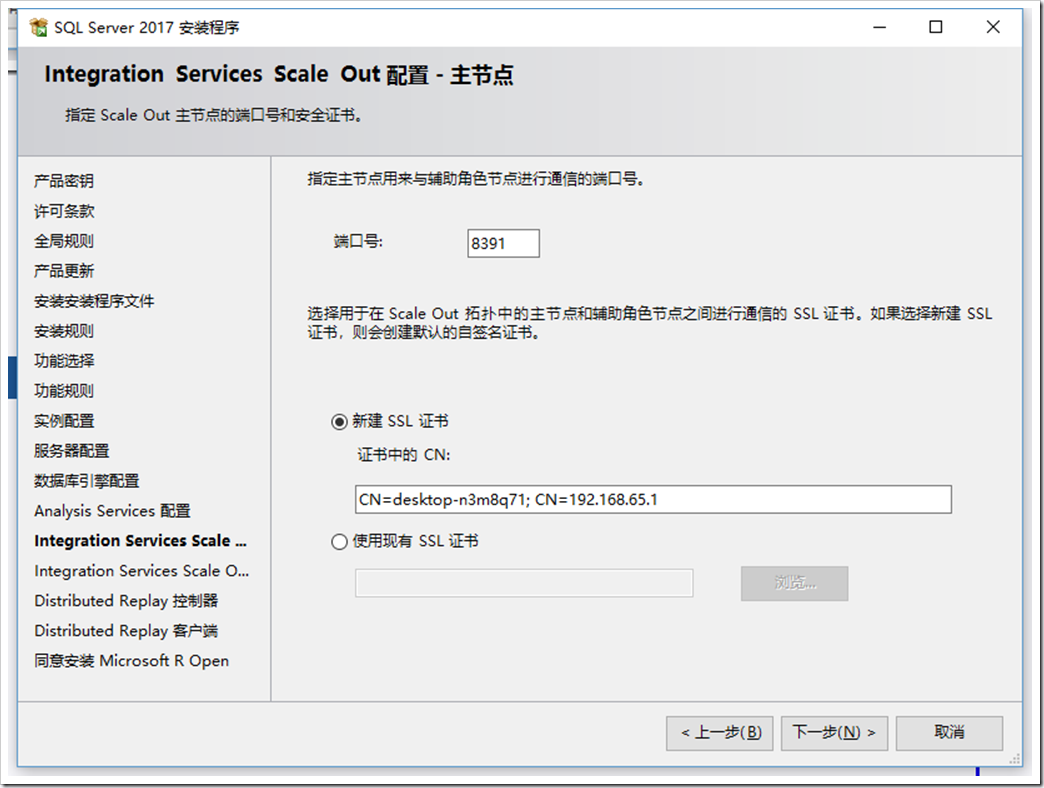Select 同意安装 Microsoft R Open step
Image resolution: width=1044 pixels, height=788 pixels.
point(131,660)
